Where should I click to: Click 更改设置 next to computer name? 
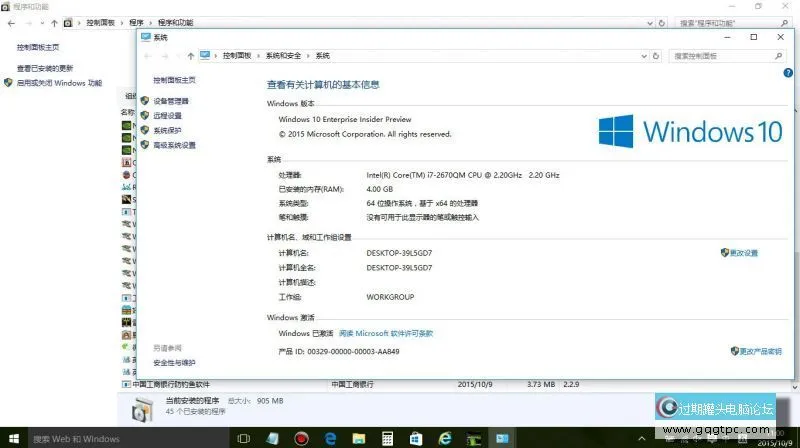(x=743, y=253)
